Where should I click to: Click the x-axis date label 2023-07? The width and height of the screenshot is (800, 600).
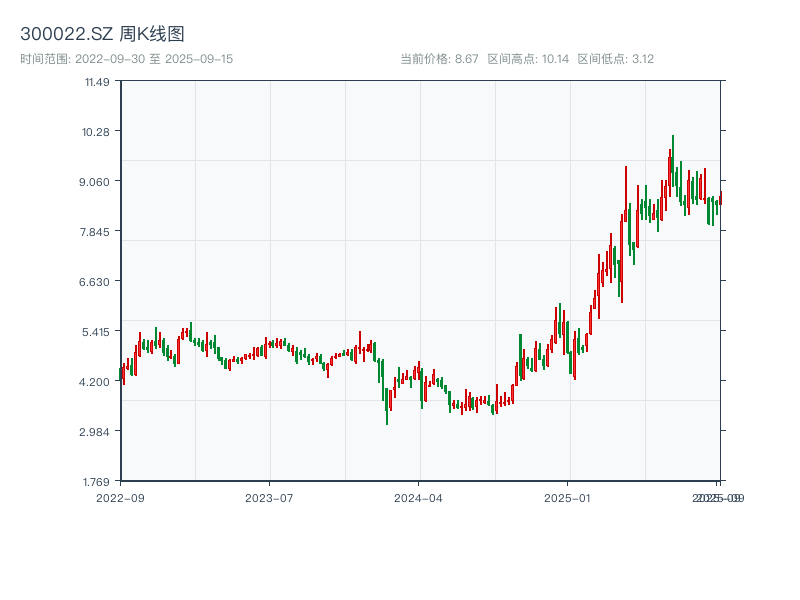pos(269,498)
